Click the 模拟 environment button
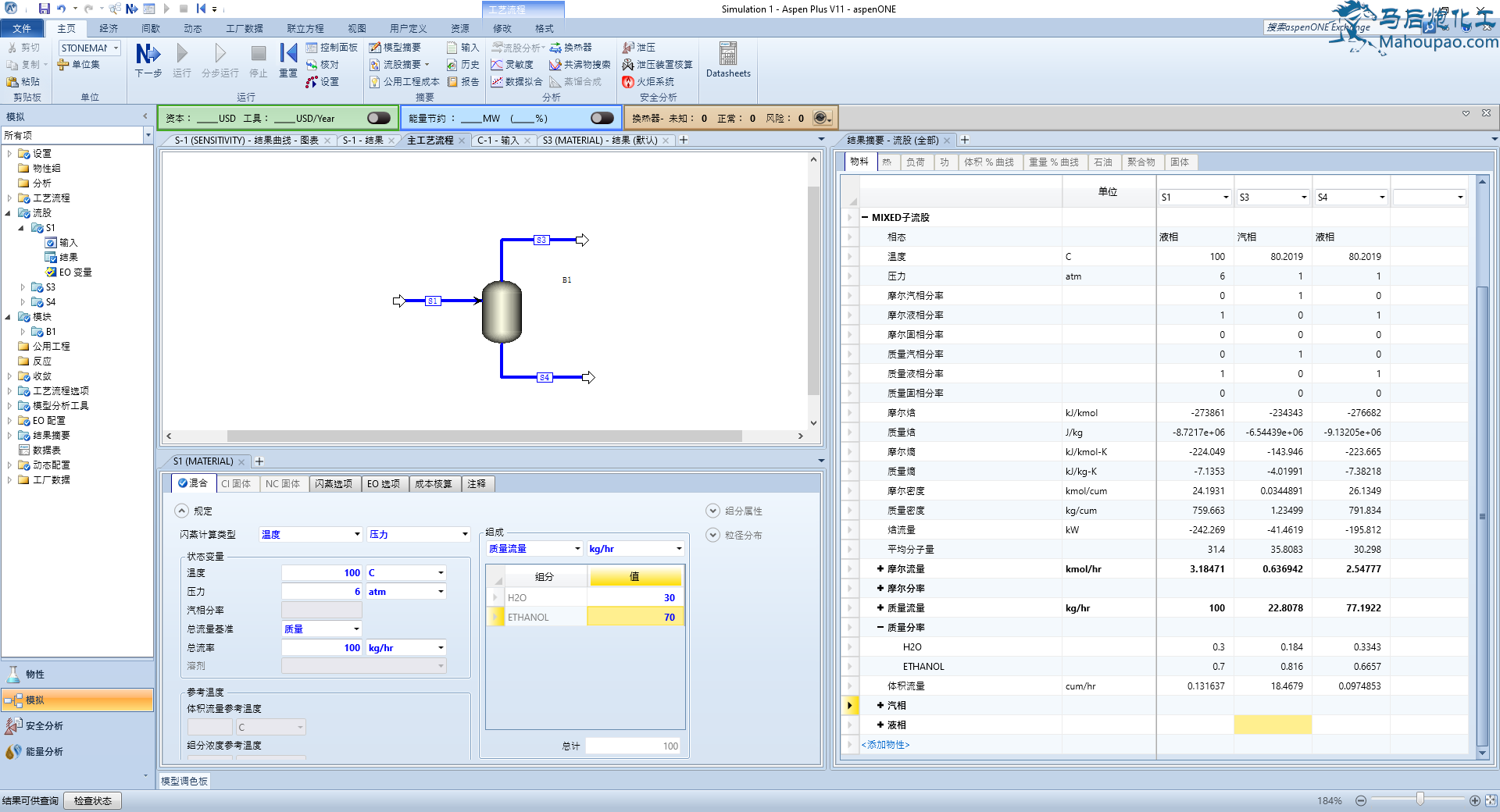1500x812 pixels. (77, 700)
